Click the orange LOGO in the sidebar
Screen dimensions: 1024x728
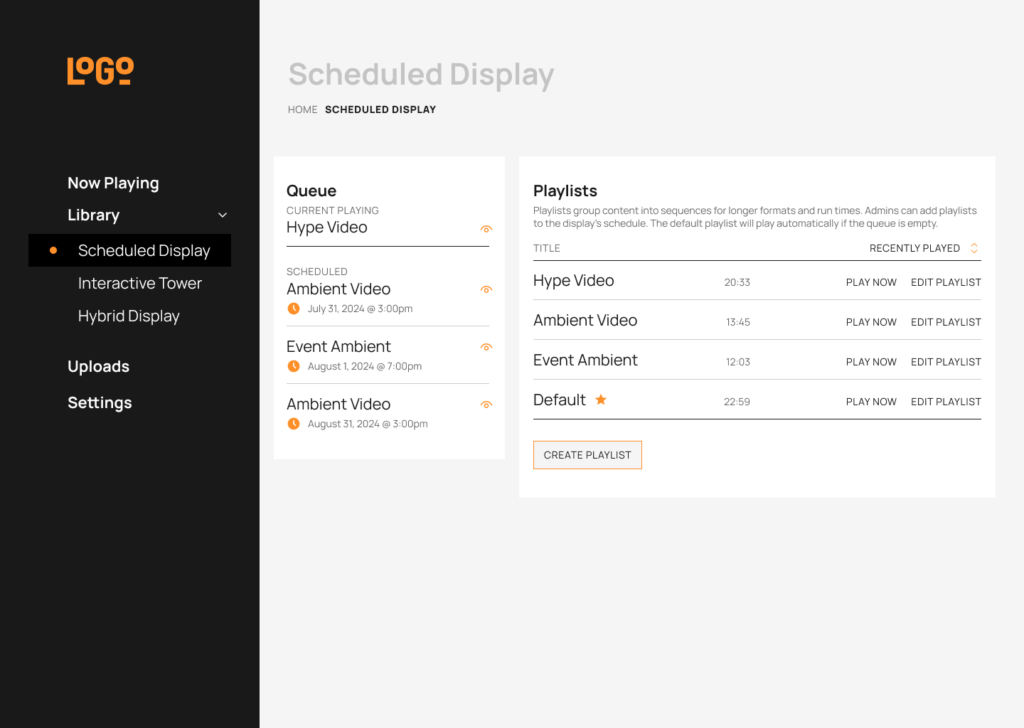101,71
